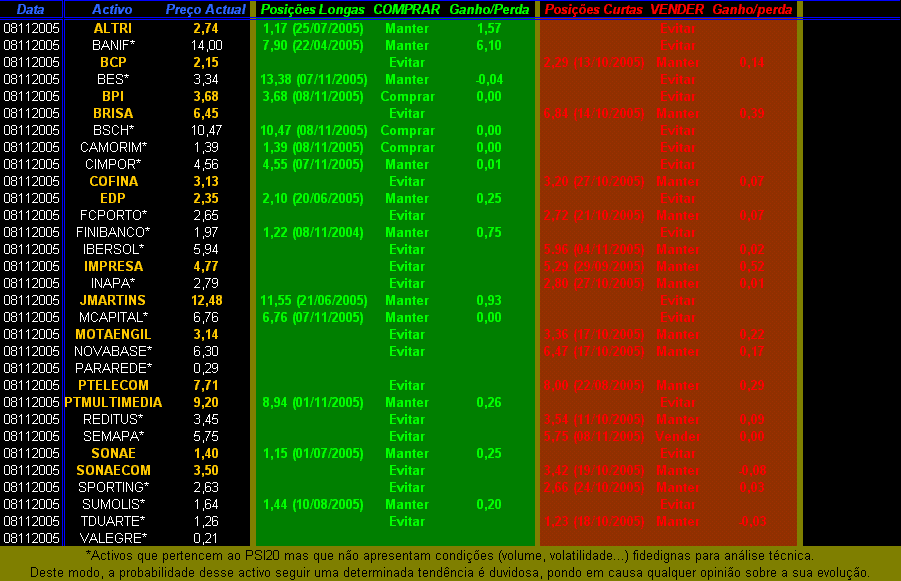Select the SONAE asset name
This screenshot has width=901, height=581.
(x=113, y=453)
